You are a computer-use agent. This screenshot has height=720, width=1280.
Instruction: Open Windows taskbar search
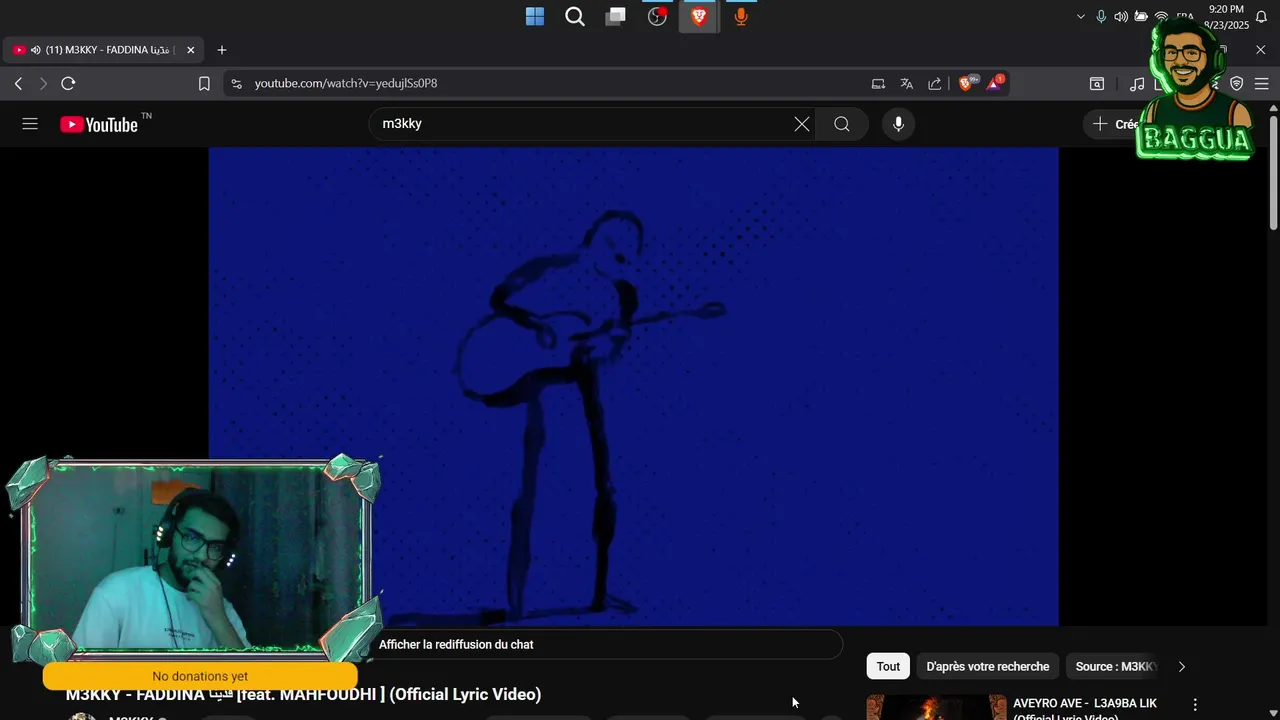click(x=575, y=16)
